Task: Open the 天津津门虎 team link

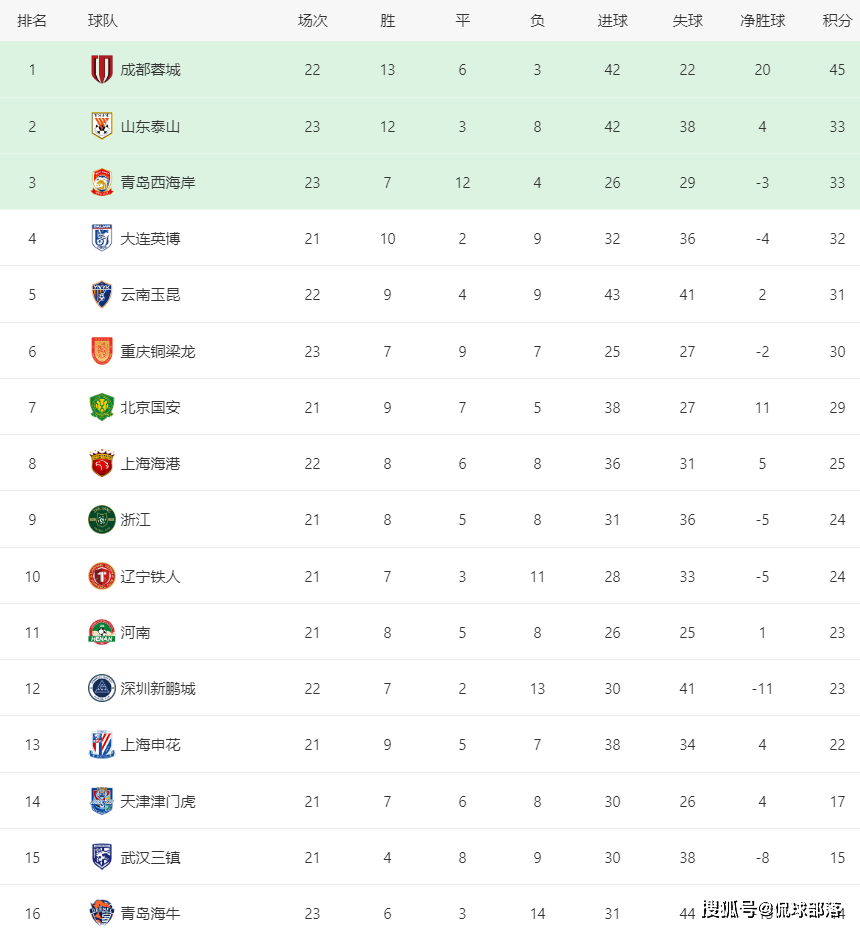Action: pyautogui.click(x=157, y=801)
